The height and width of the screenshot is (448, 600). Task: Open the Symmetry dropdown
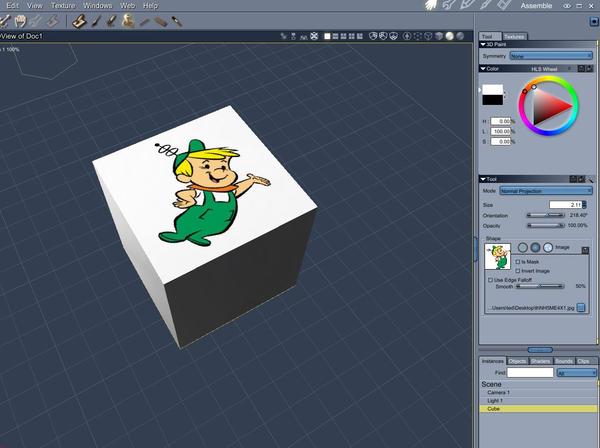coord(551,56)
